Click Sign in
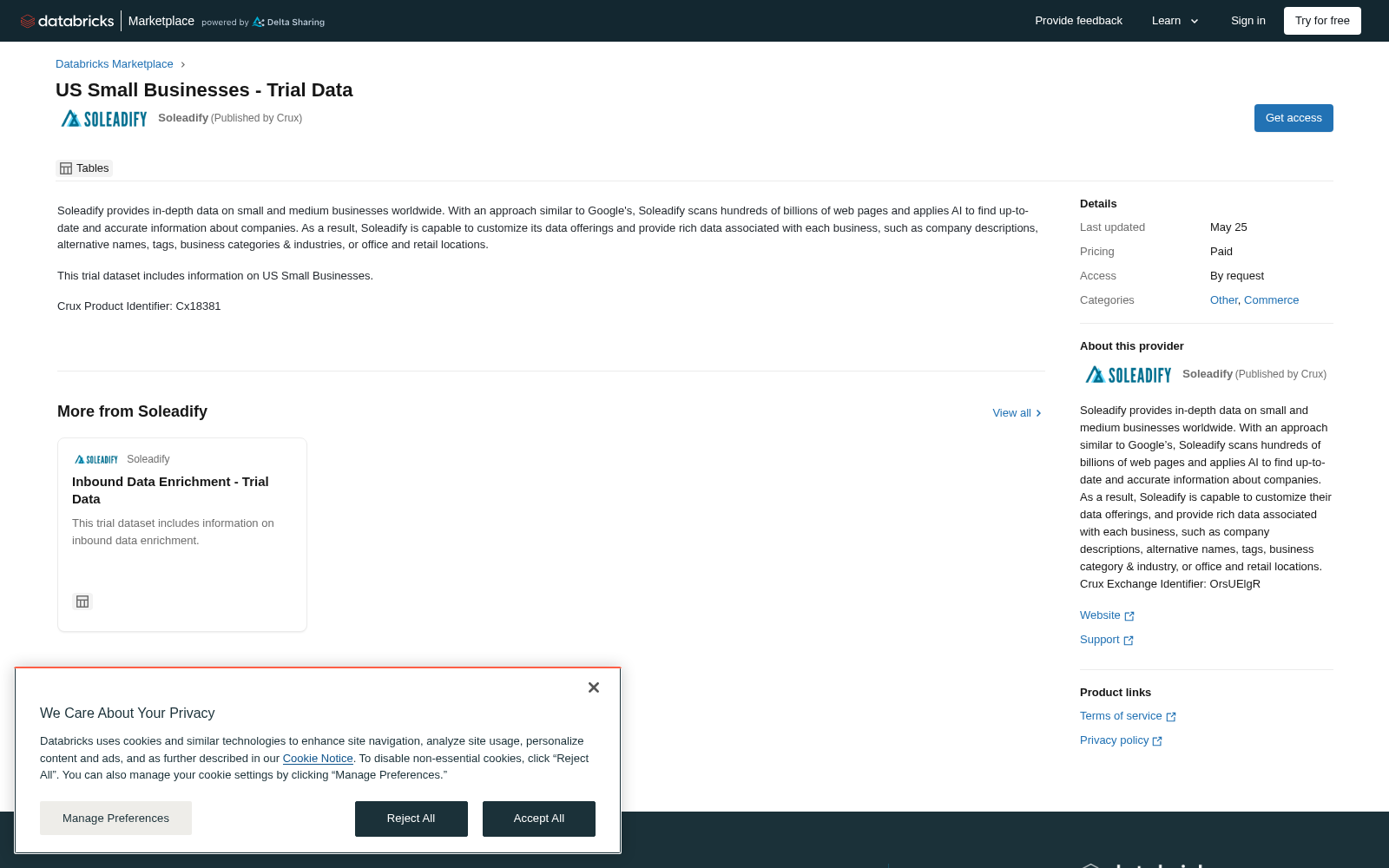The height and width of the screenshot is (868, 1389). click(1248, 21)
